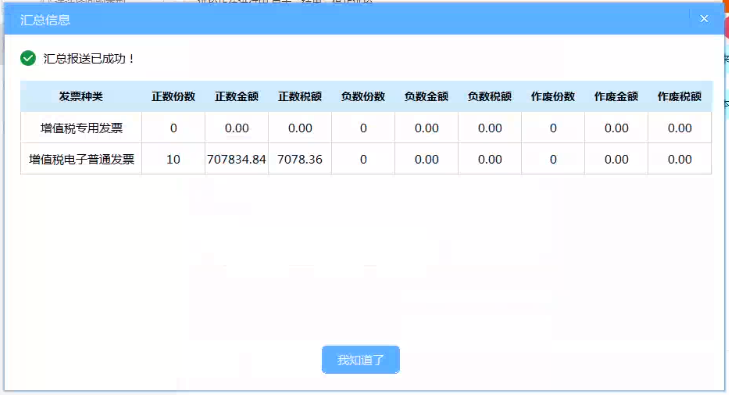Select the 增值税电子普通发票 row label
This screenshot has height=395, width=729.
(x=81, y=159)
